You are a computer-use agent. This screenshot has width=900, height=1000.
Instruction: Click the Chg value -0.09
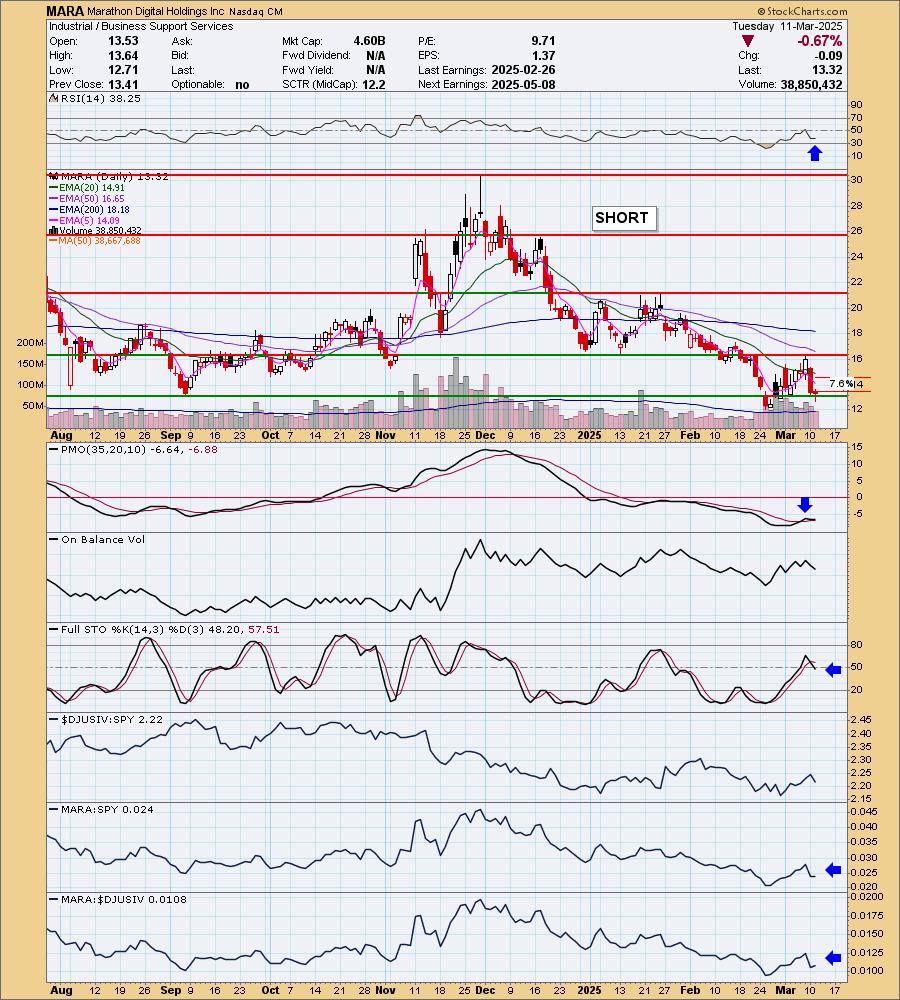(827, 55)
